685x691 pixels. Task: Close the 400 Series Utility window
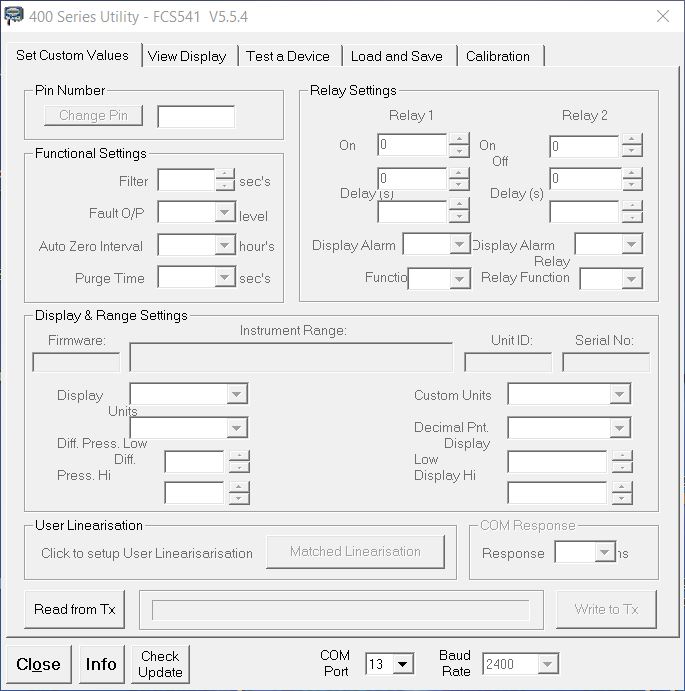pos(662,16)
